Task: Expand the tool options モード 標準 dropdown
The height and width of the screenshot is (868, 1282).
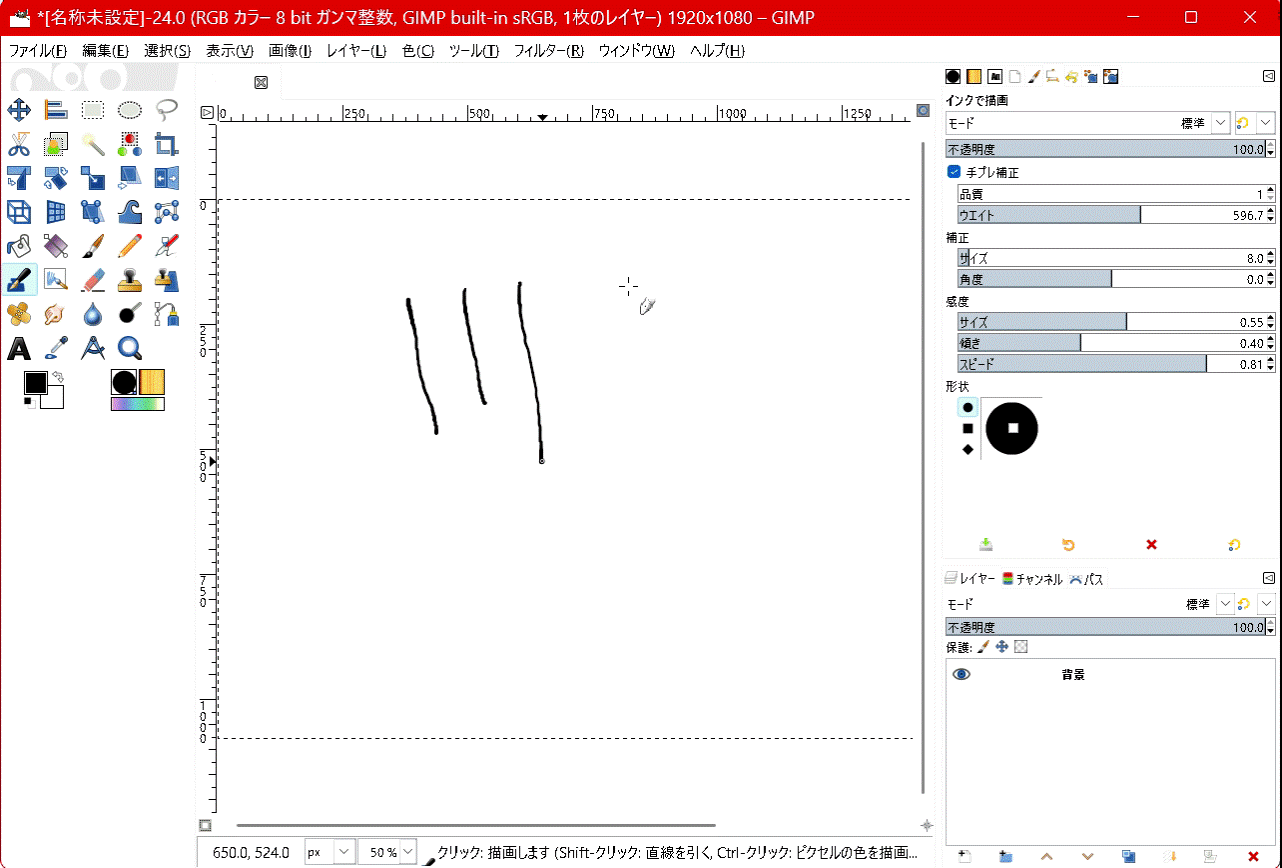Action: (1220, 123)
